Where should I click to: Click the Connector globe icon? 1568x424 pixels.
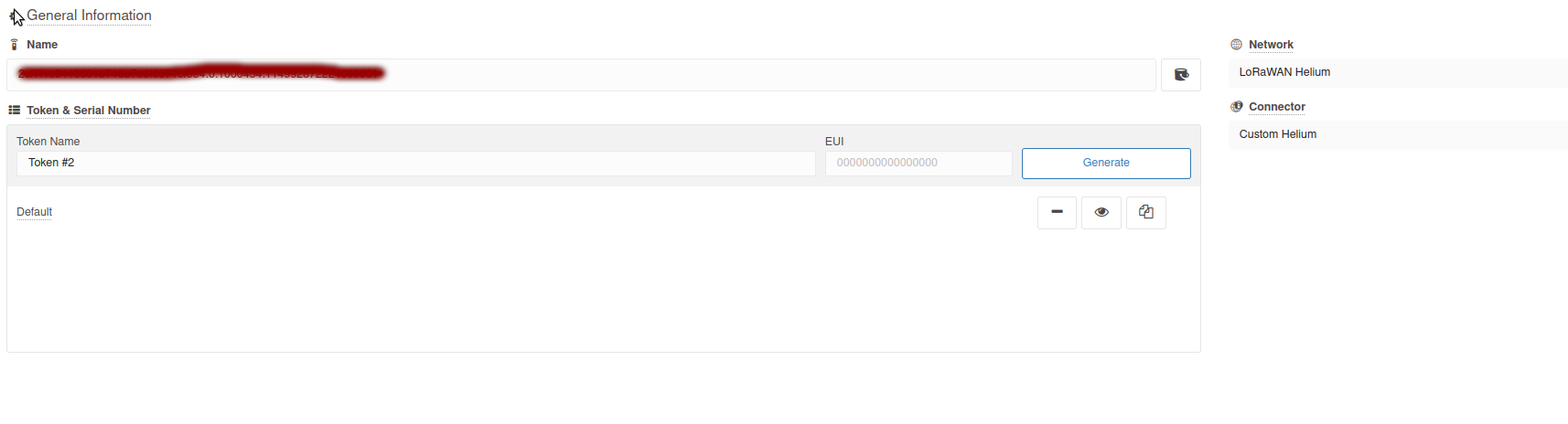[1236, 107]
